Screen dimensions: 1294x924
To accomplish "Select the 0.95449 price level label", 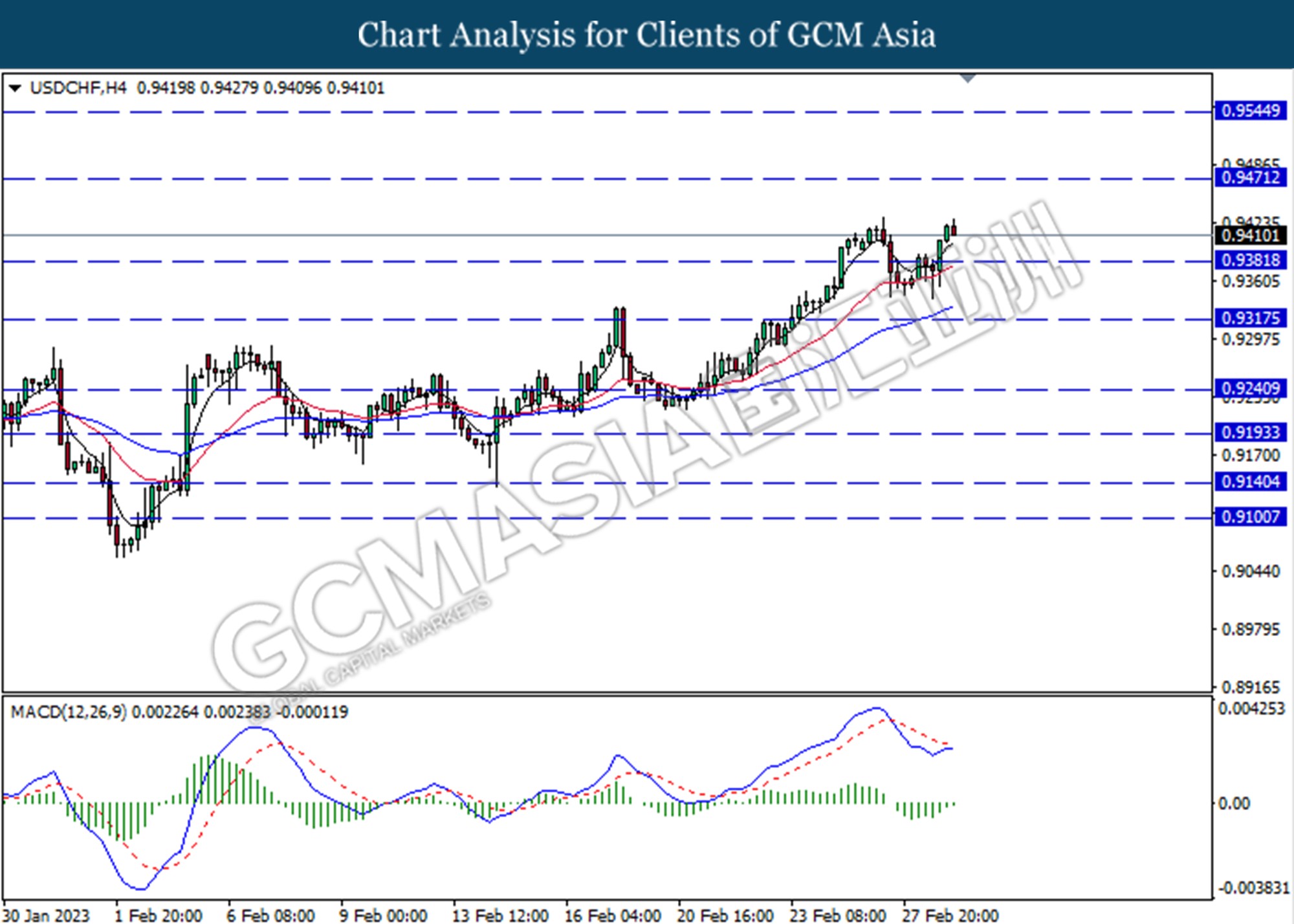I will coord(1250,111).
